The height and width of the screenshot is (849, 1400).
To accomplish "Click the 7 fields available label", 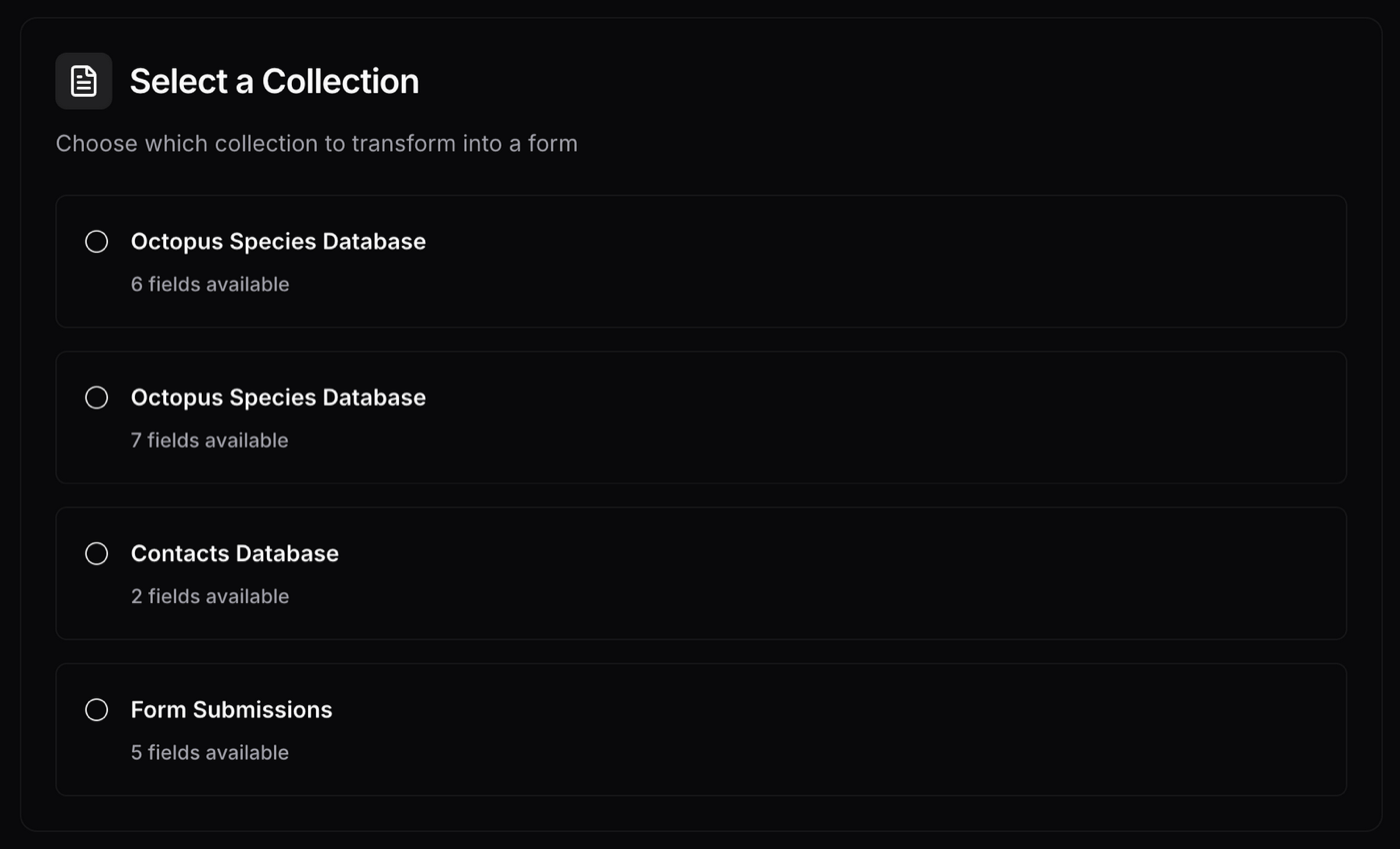I will [209, 440].
